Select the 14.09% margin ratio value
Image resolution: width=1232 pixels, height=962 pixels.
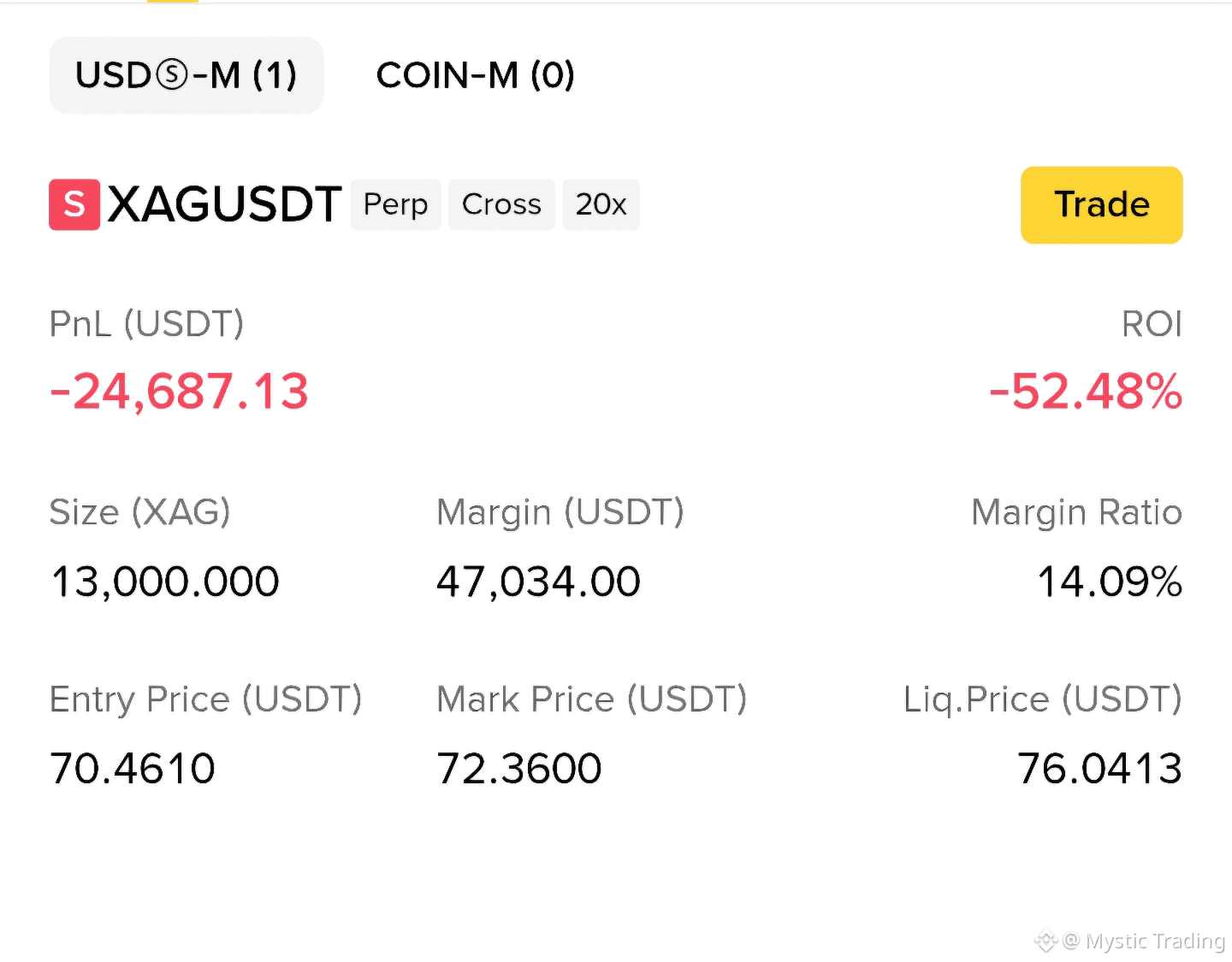(x=1110, y=581)
